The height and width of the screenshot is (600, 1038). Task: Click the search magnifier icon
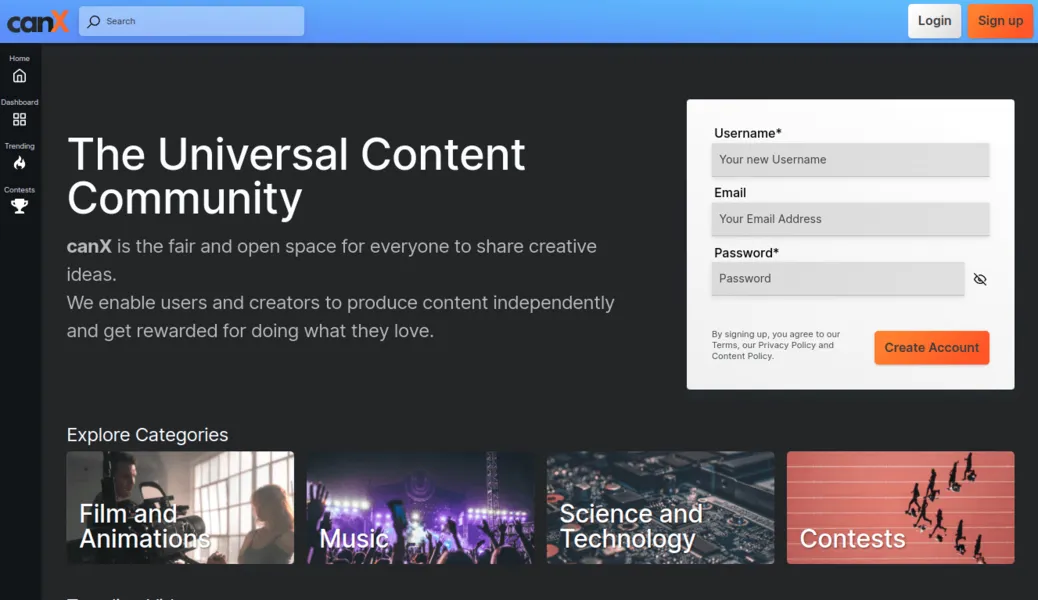coord(94,21)
